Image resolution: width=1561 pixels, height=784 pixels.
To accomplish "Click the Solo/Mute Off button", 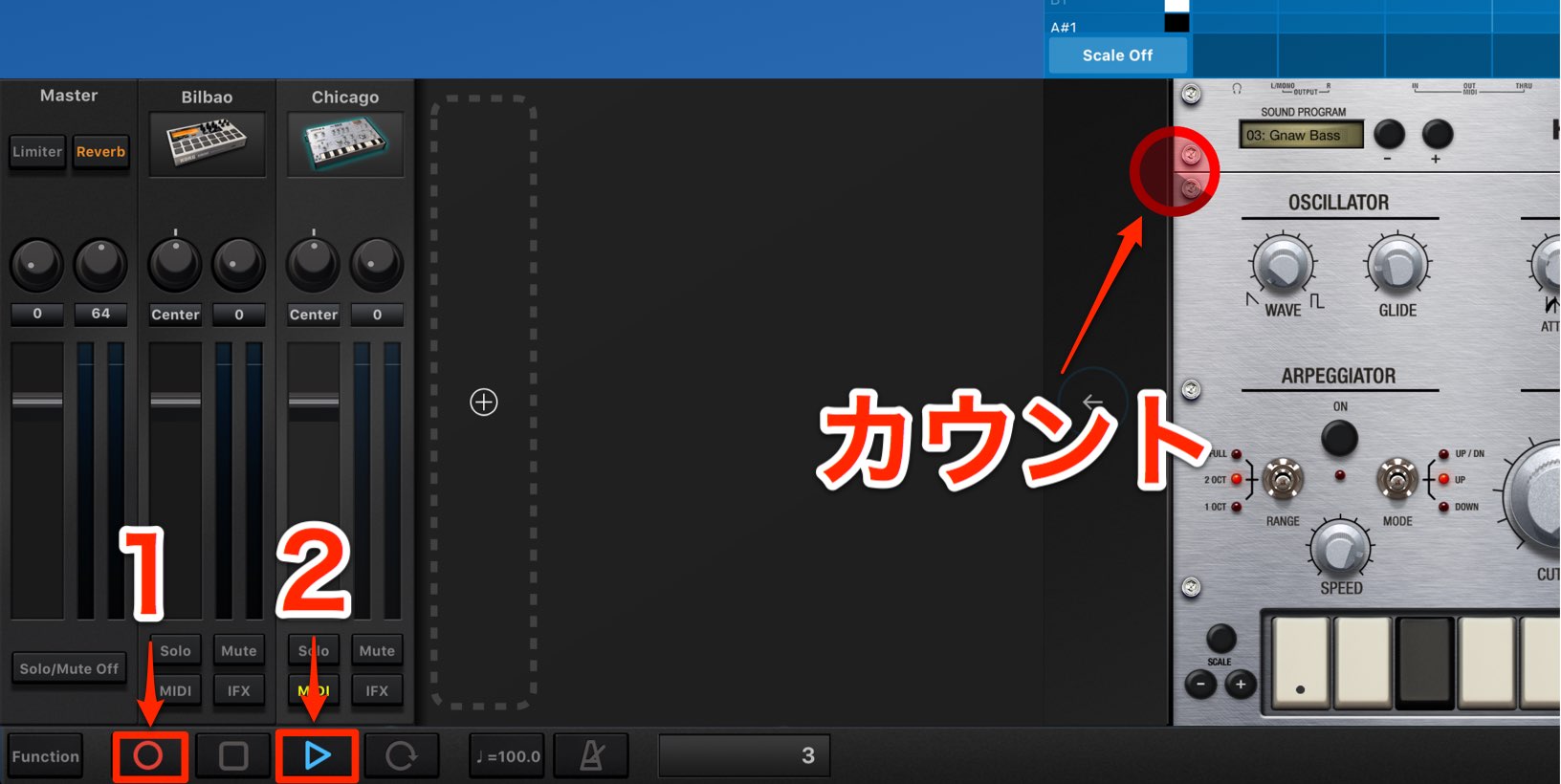I will click(x=69, y=669).
